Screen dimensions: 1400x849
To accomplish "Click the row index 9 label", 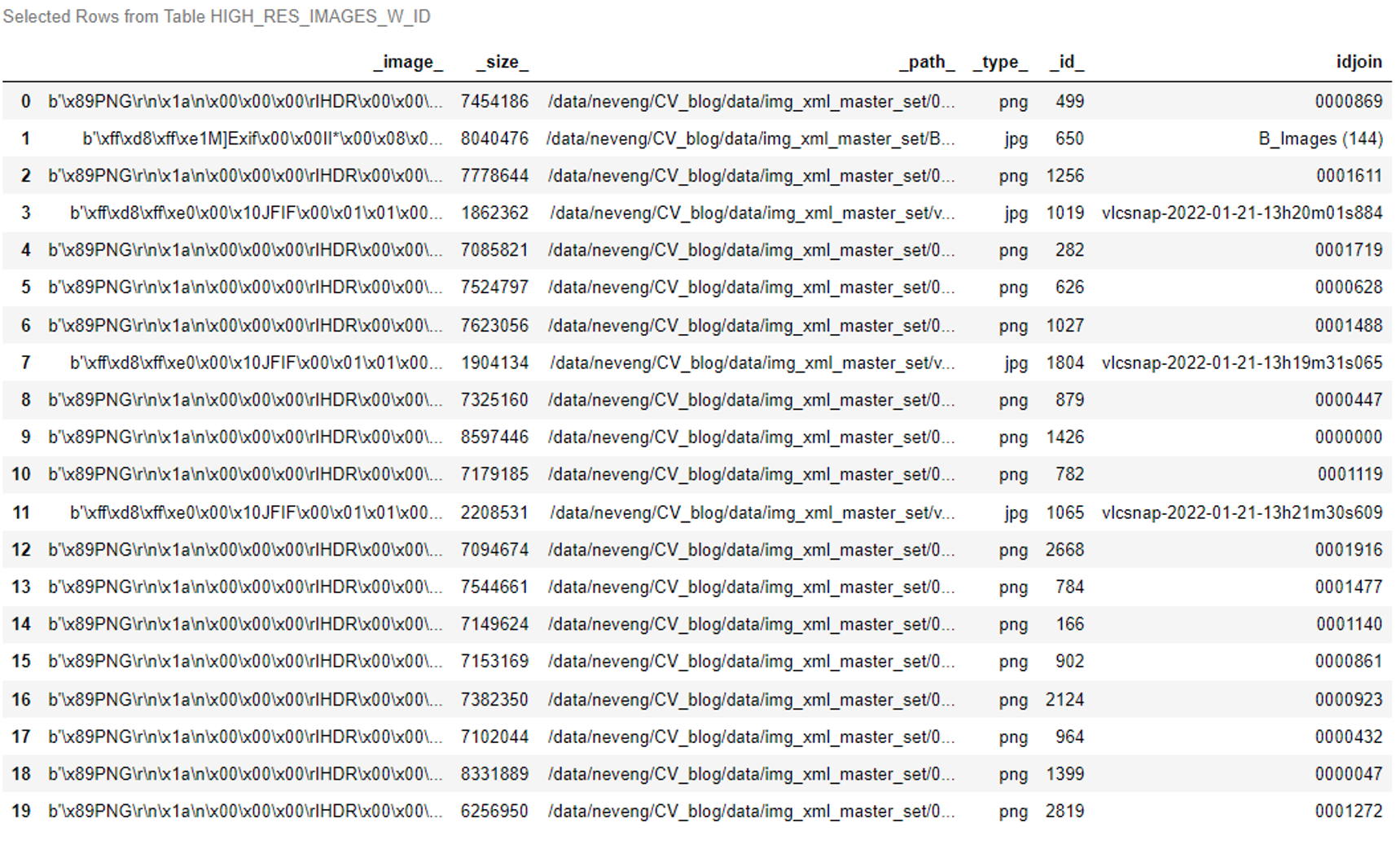I will click(25, 437).
